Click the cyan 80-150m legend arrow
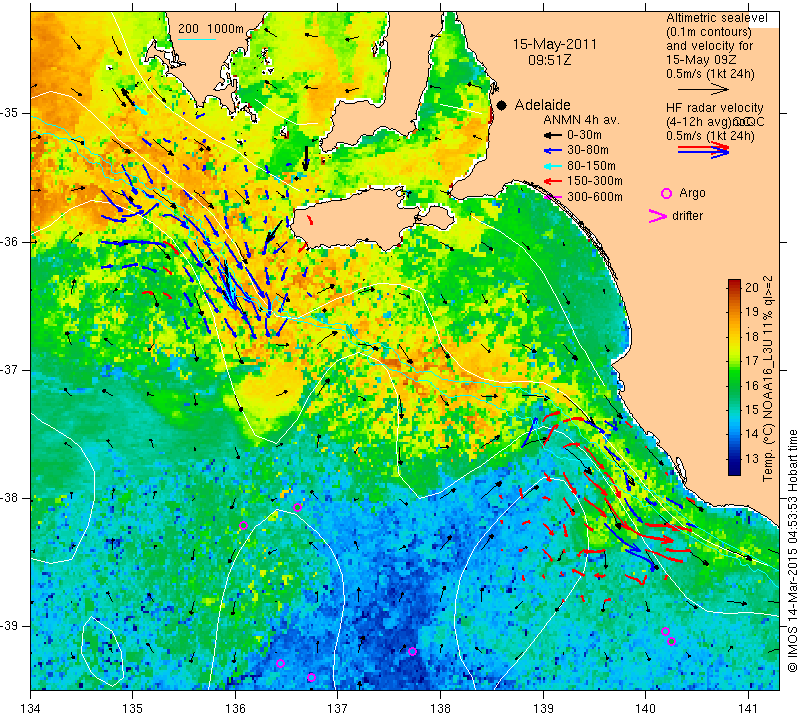This screenshot has height=720, width=800. (552, 166)
